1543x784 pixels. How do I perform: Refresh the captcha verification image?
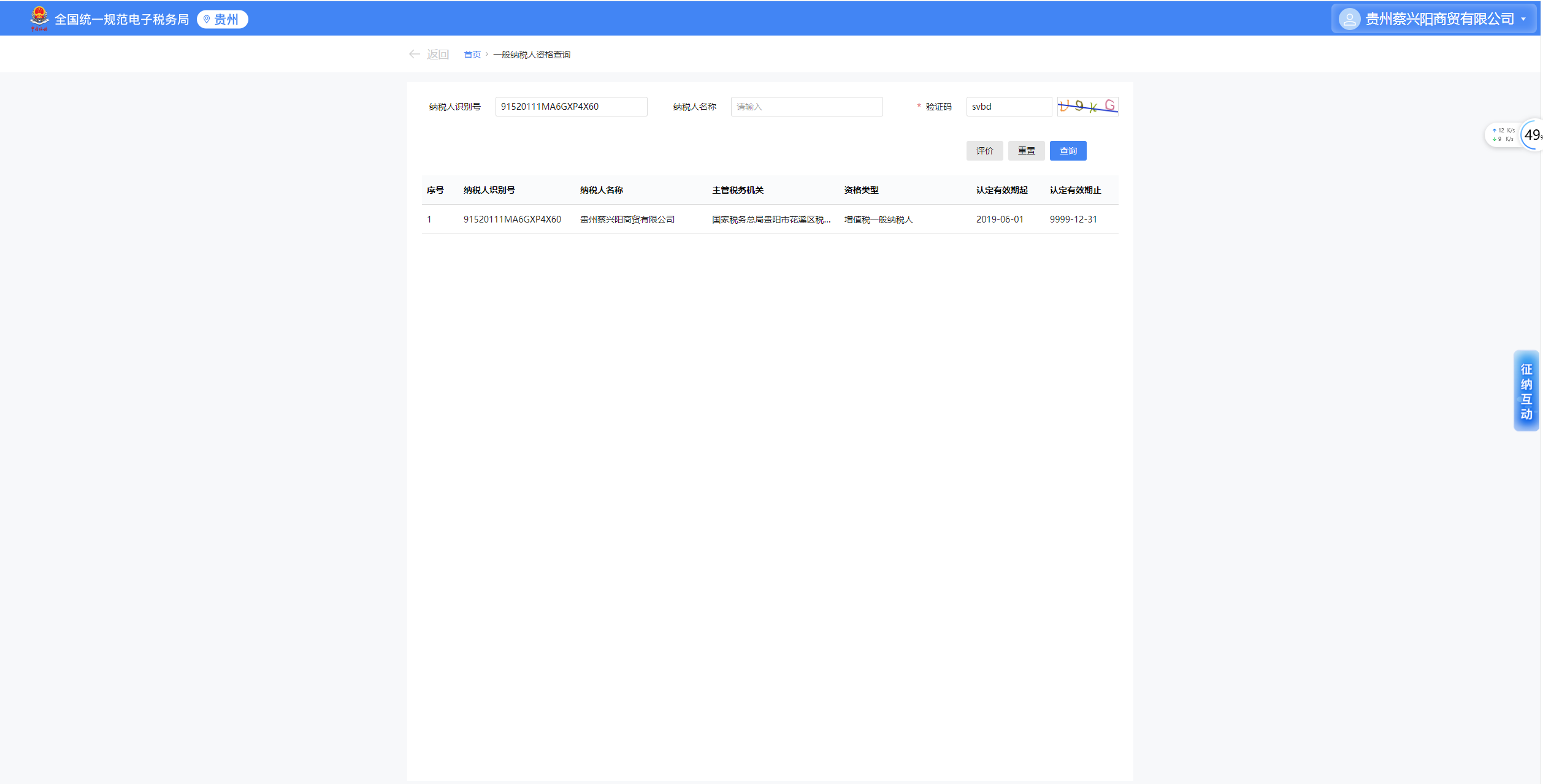point(1087,106)
